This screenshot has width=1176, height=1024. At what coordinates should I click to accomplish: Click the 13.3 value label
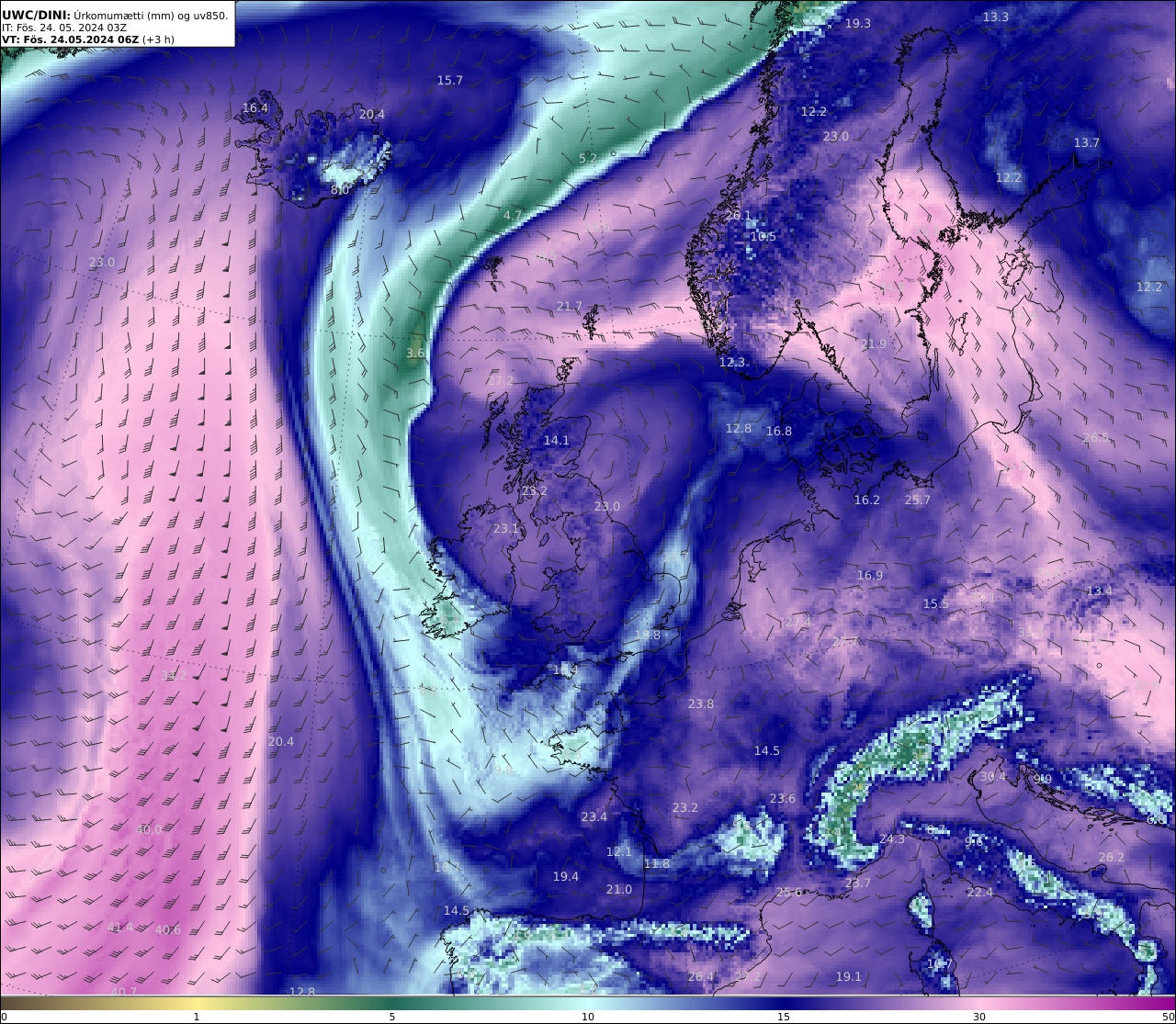tap(996, 17)
